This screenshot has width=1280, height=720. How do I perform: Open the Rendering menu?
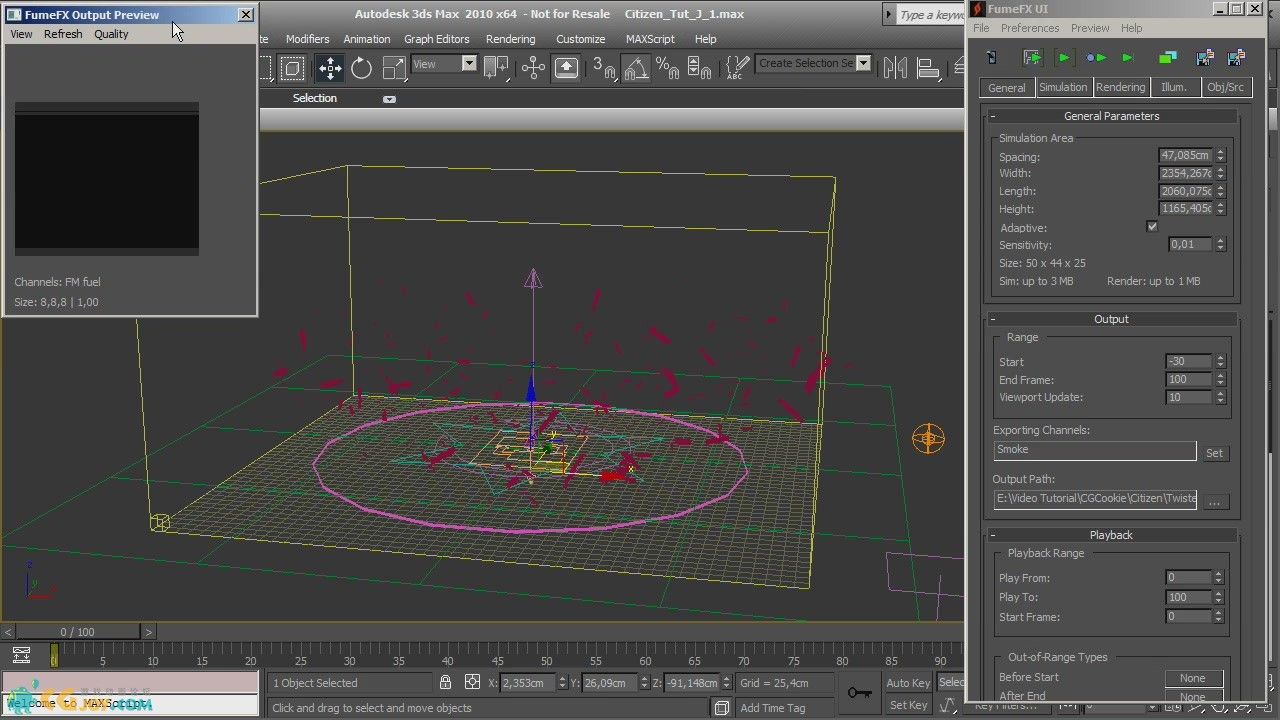coord(510,39)
